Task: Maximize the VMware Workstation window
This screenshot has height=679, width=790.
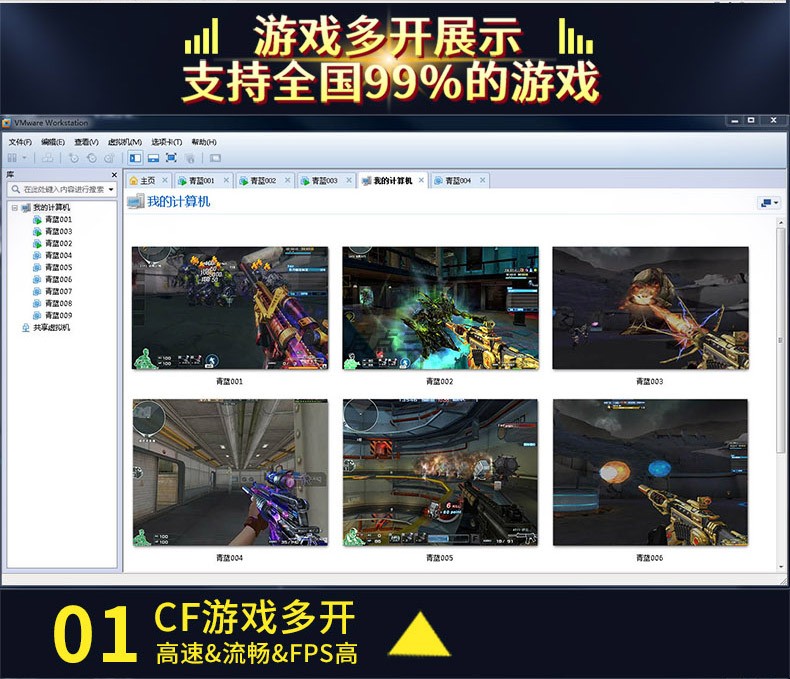Action: (751, 120)
